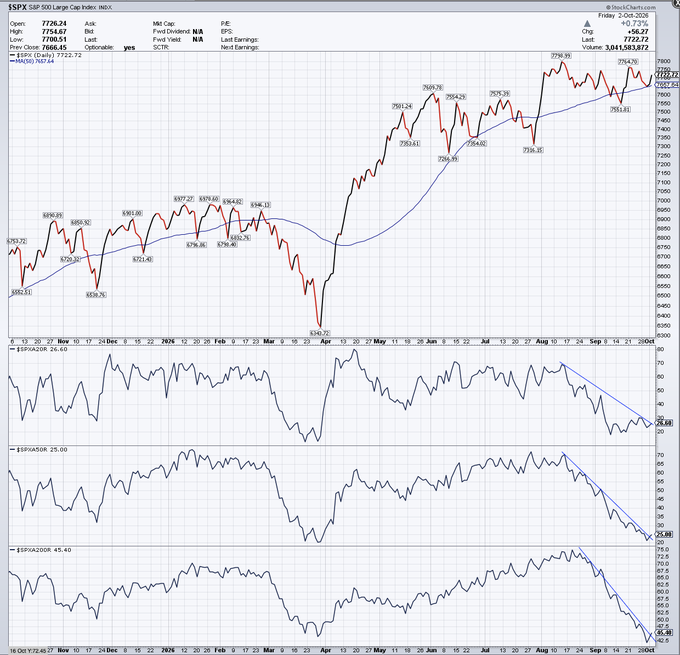This screenshot has height=655, width=680.
Task: Select the Low value 7700.51
Action: click(x=54, y=39)
